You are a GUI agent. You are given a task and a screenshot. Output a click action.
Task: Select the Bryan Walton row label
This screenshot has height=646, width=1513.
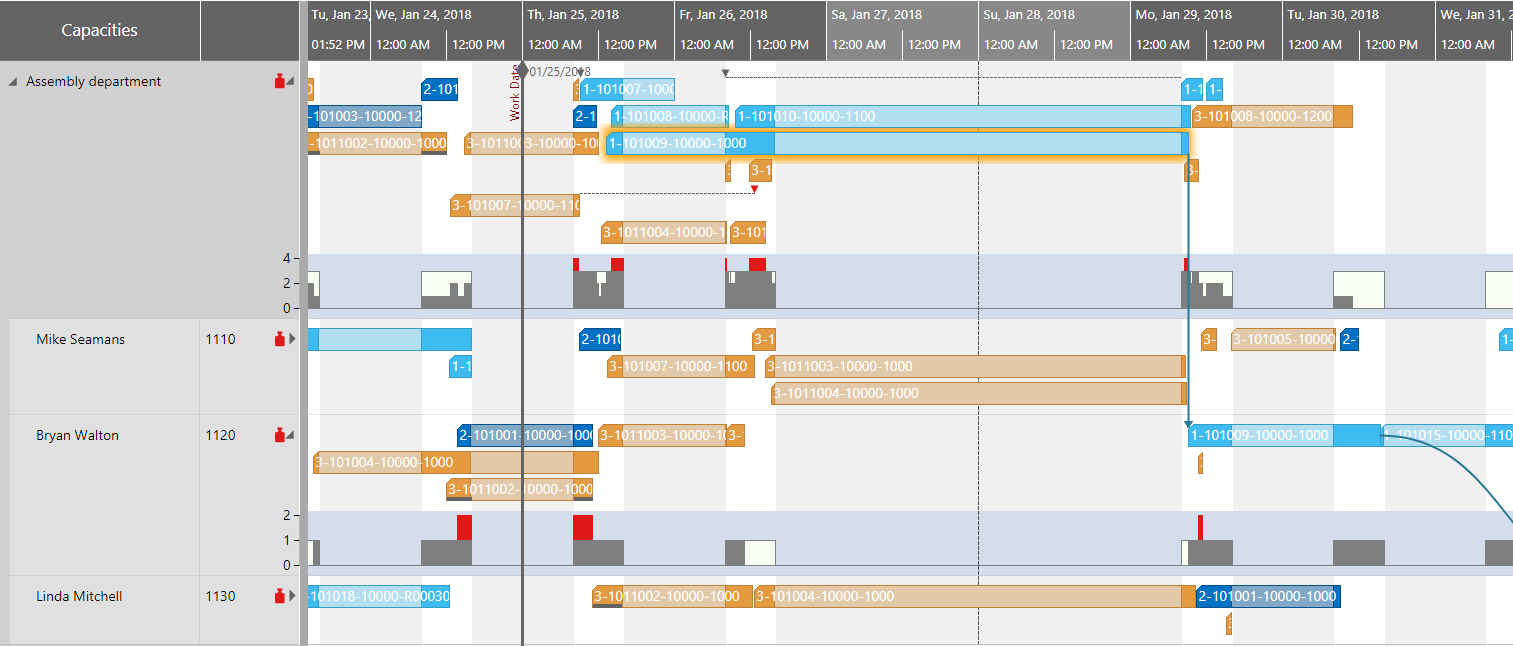coord(77,435)
